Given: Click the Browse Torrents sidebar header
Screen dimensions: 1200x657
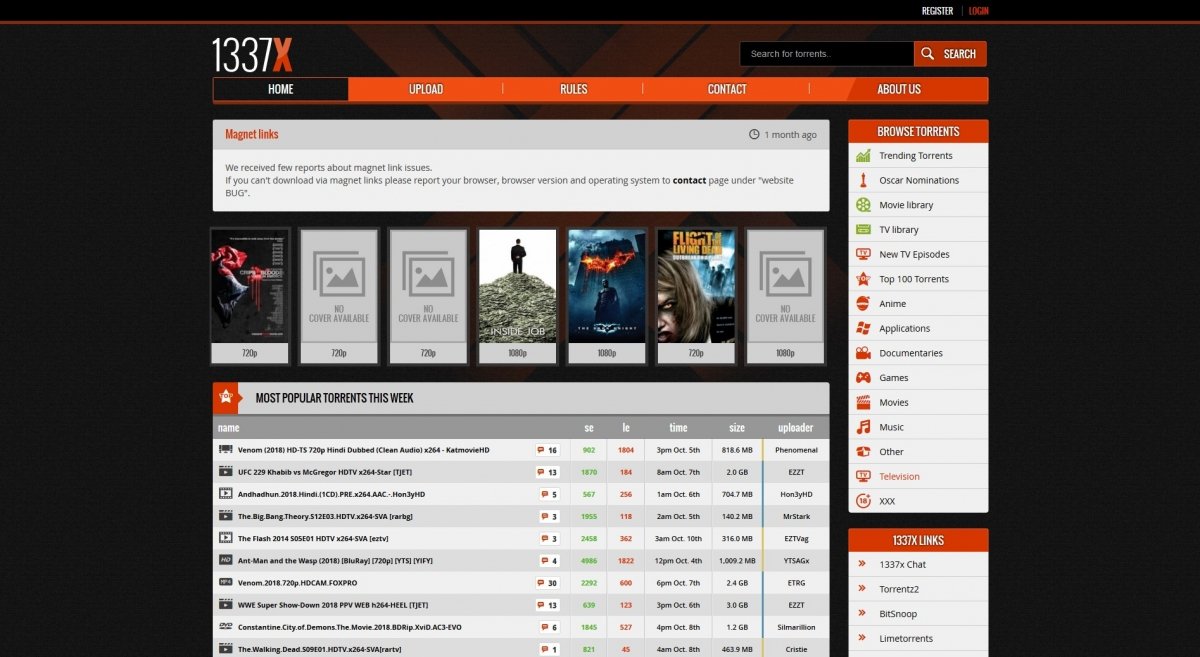Looking at the screenshot, I should [918, 131].
